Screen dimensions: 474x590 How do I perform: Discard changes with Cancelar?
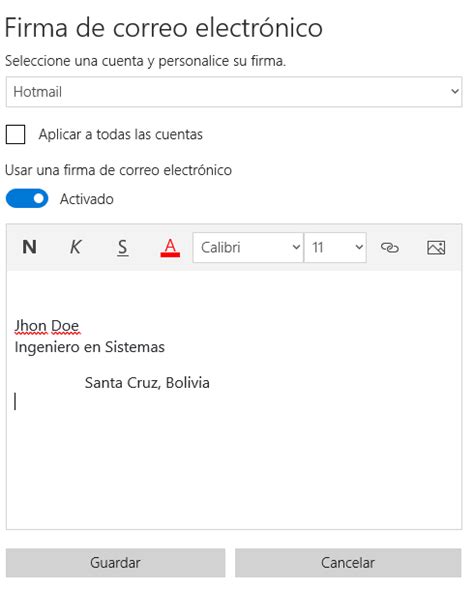point(348,563)
